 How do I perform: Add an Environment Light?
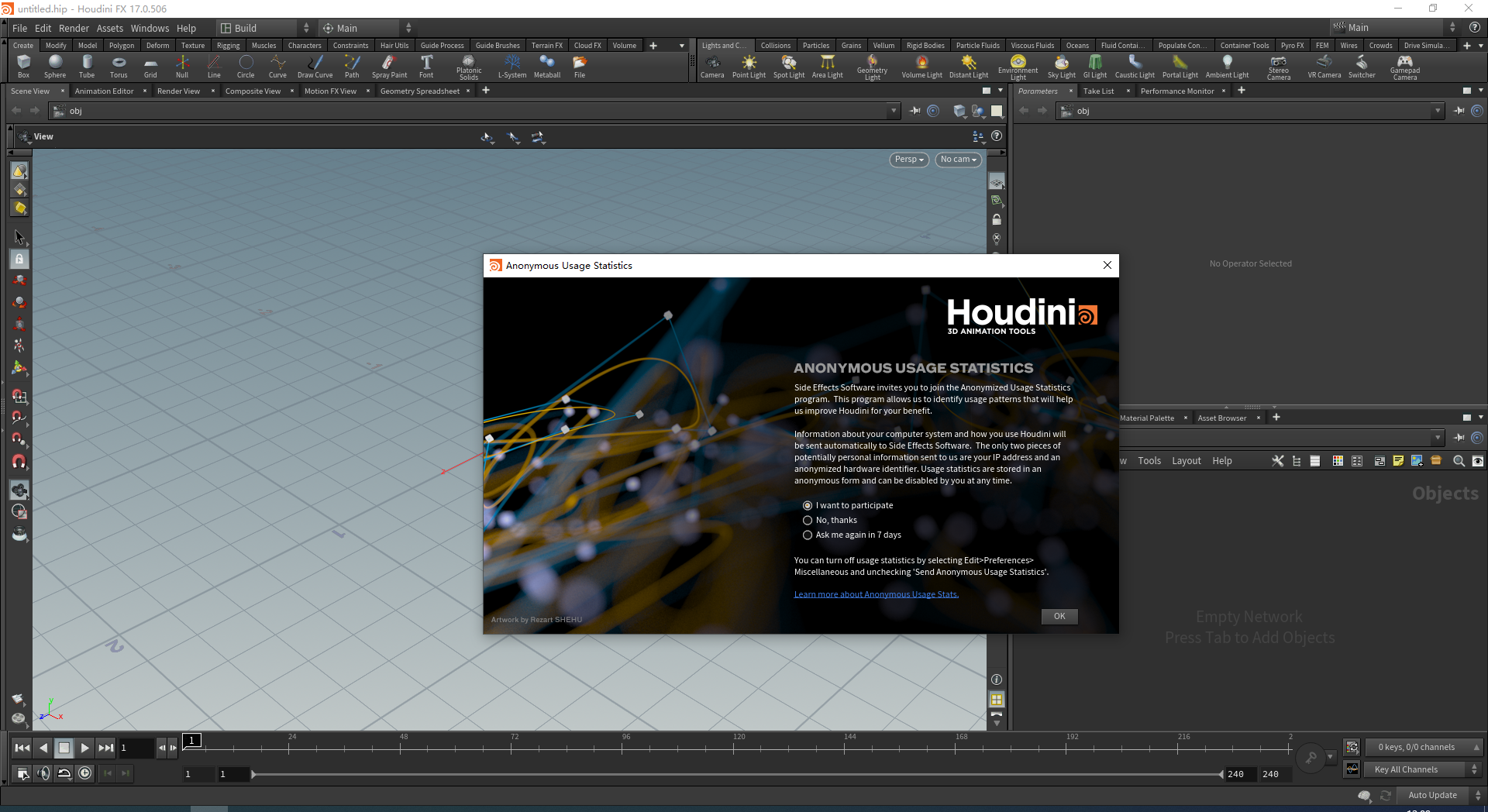(1018, 67)
